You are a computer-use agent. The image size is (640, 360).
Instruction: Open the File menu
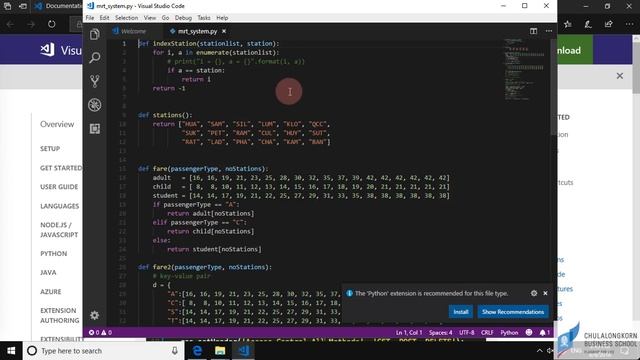[90, 18]
